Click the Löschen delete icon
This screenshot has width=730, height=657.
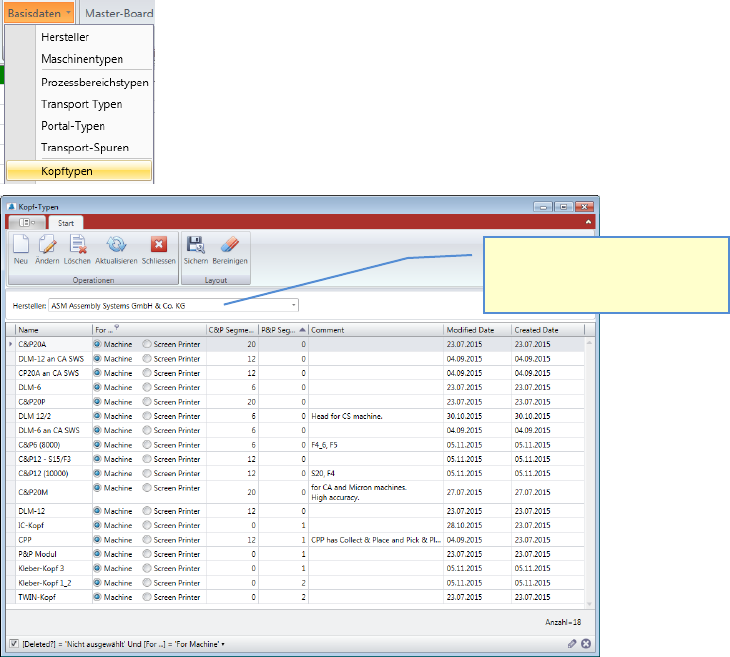[x=77, y=244]
